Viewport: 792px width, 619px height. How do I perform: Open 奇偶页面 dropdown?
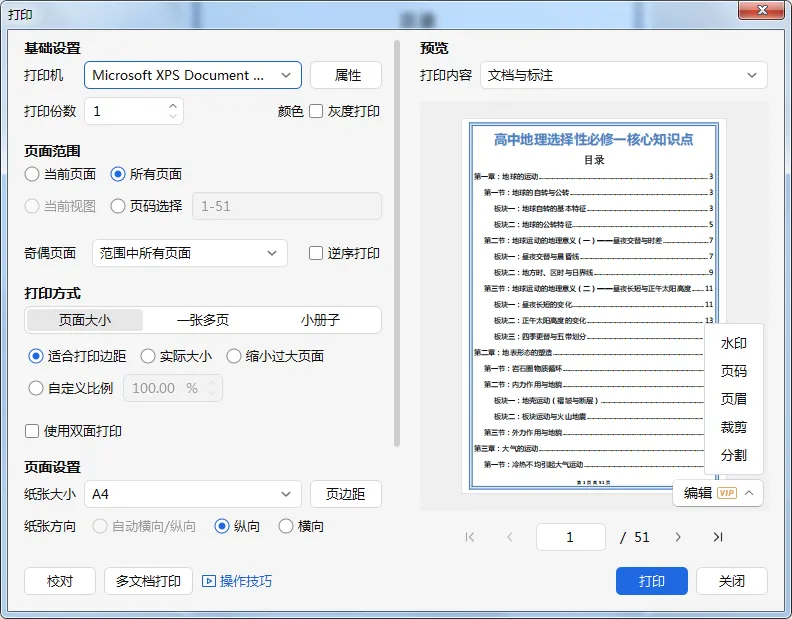click(x=190, y=253)
